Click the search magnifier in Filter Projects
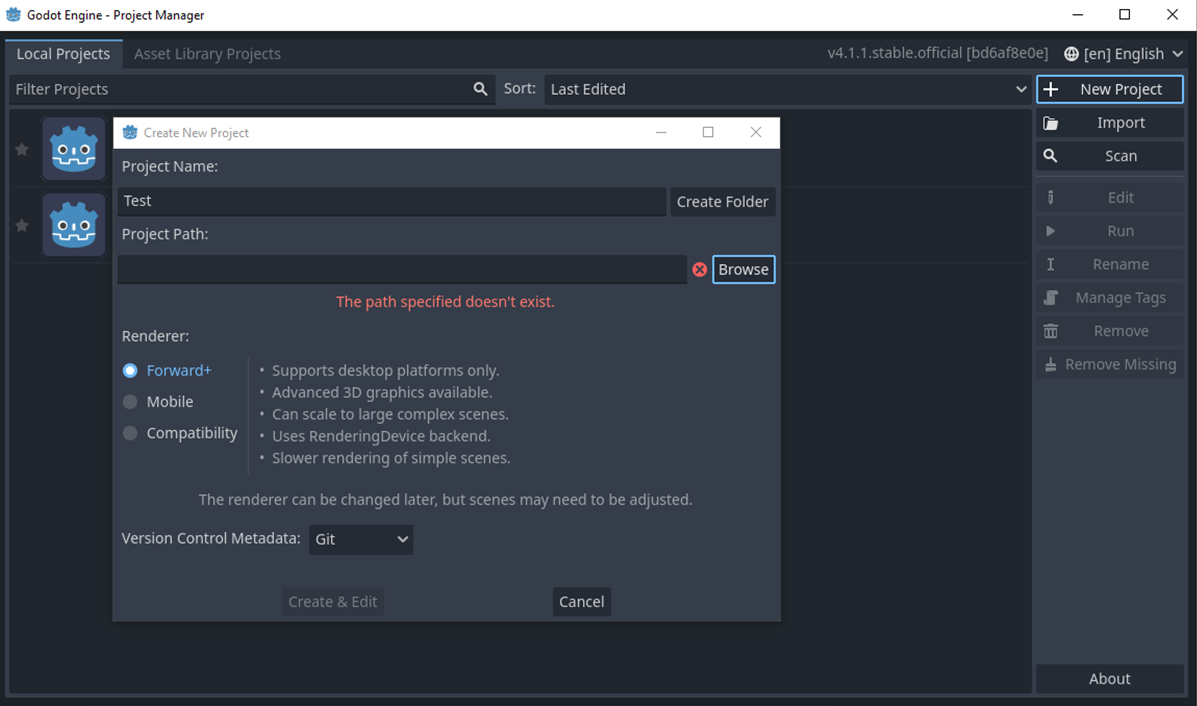 tap(480, 89)
